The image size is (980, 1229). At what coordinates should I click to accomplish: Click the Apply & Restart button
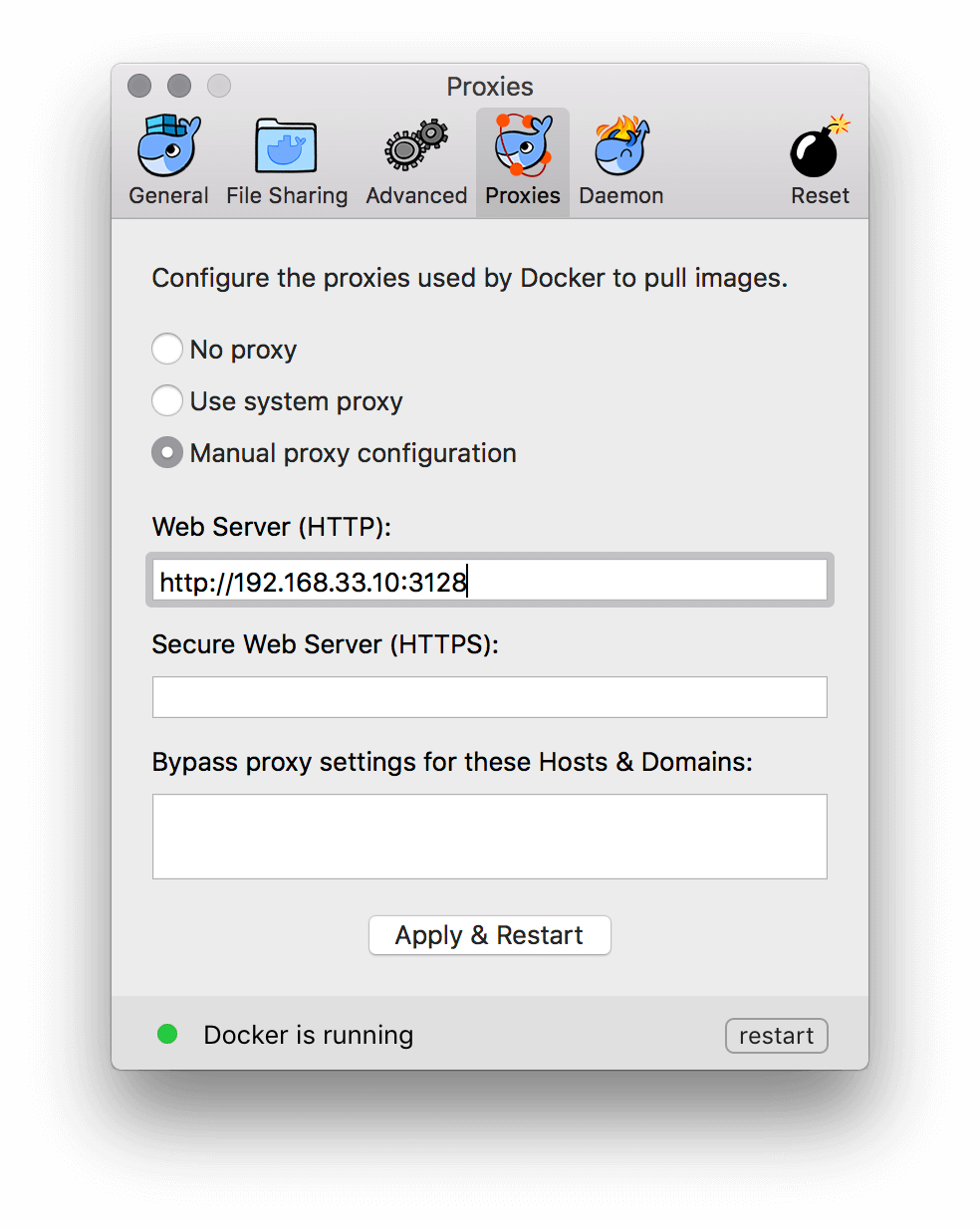(x=489, y=935)
